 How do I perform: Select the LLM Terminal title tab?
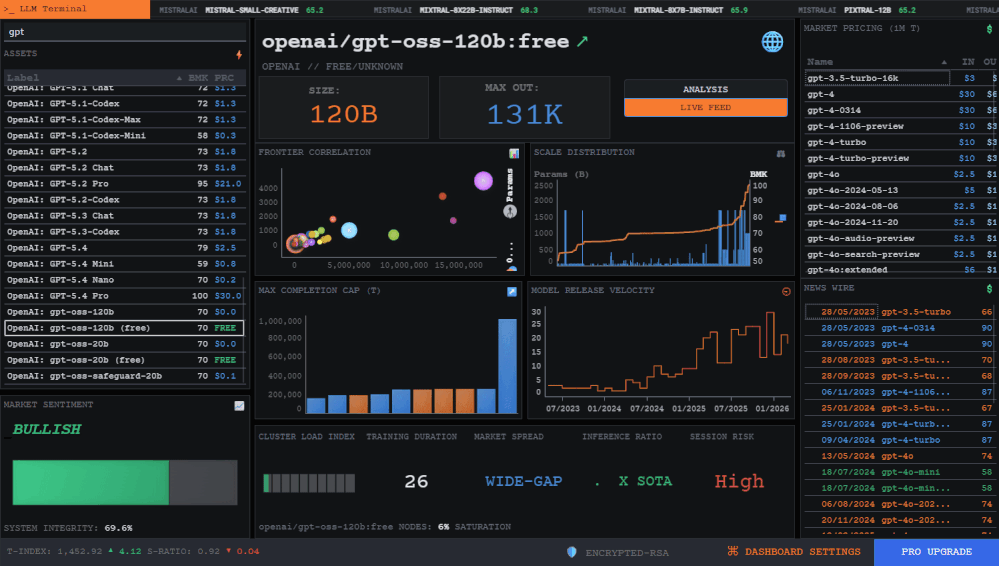pyautogui.click(x=75, y=9)
